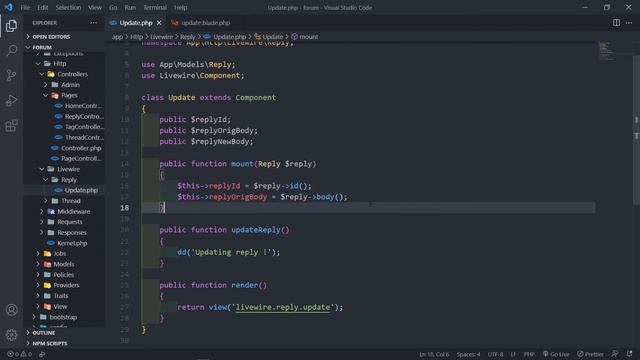Open the Search view in activity bar
The image size is (640, 360).
click(x=11, y=51)
